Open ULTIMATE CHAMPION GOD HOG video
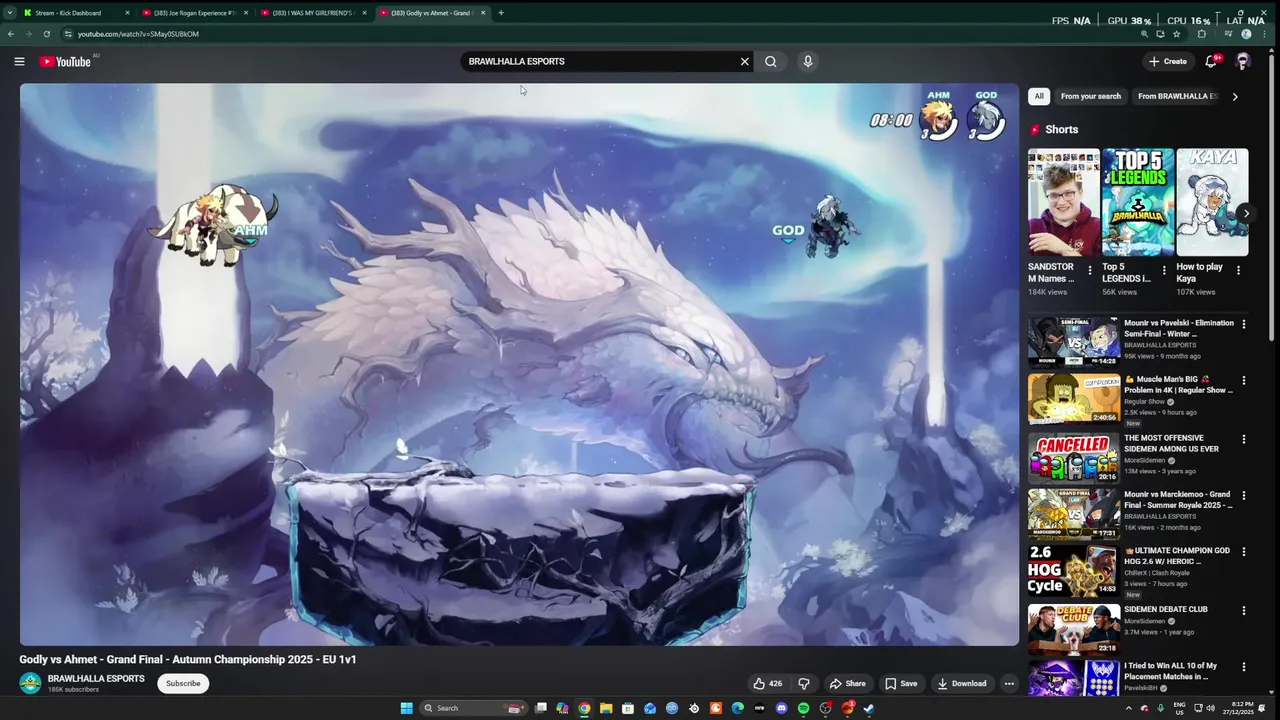The height and width of the screenshot is (720, 1280). point(1074,571)
